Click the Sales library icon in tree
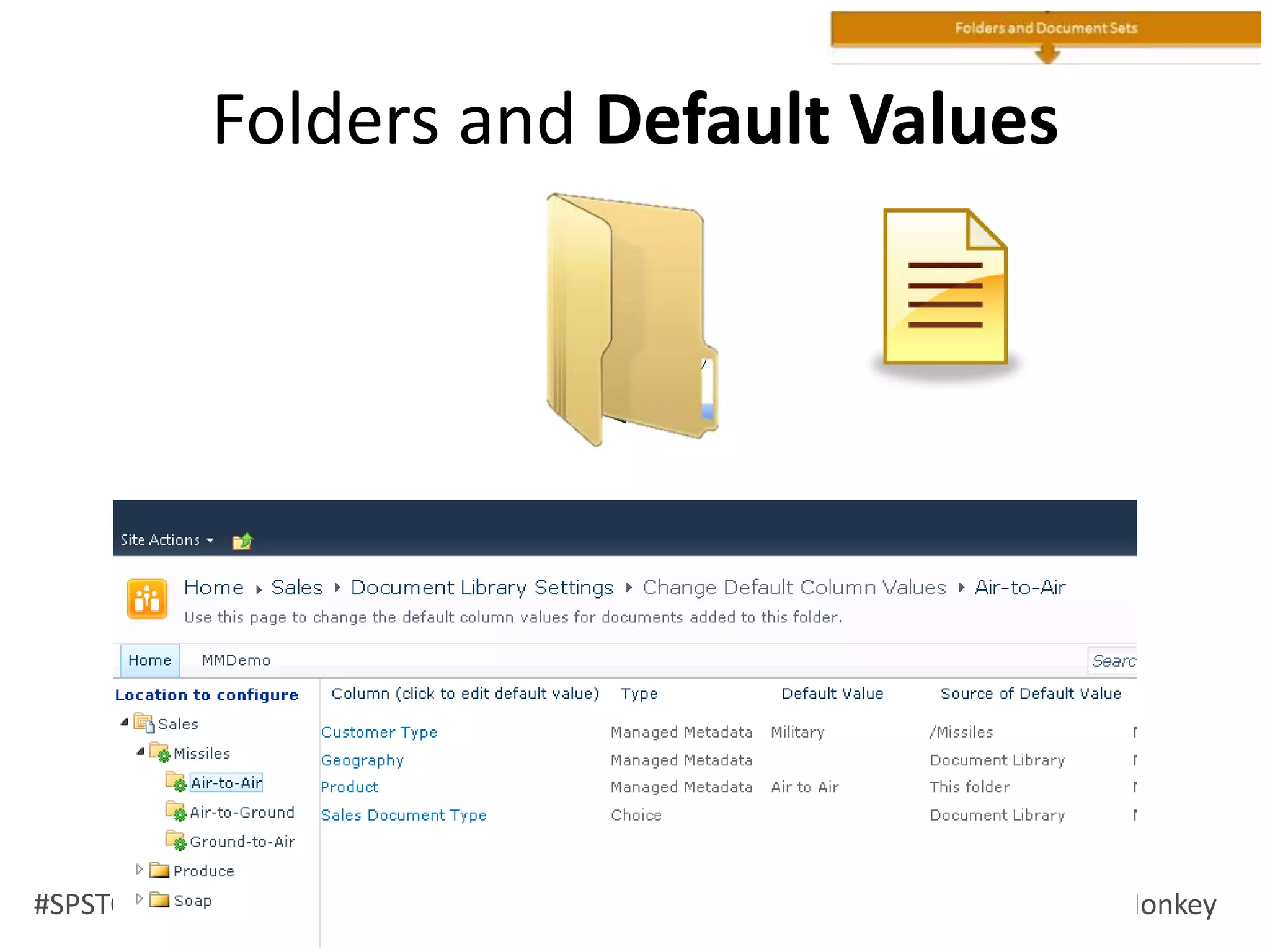 pos(144,723)
